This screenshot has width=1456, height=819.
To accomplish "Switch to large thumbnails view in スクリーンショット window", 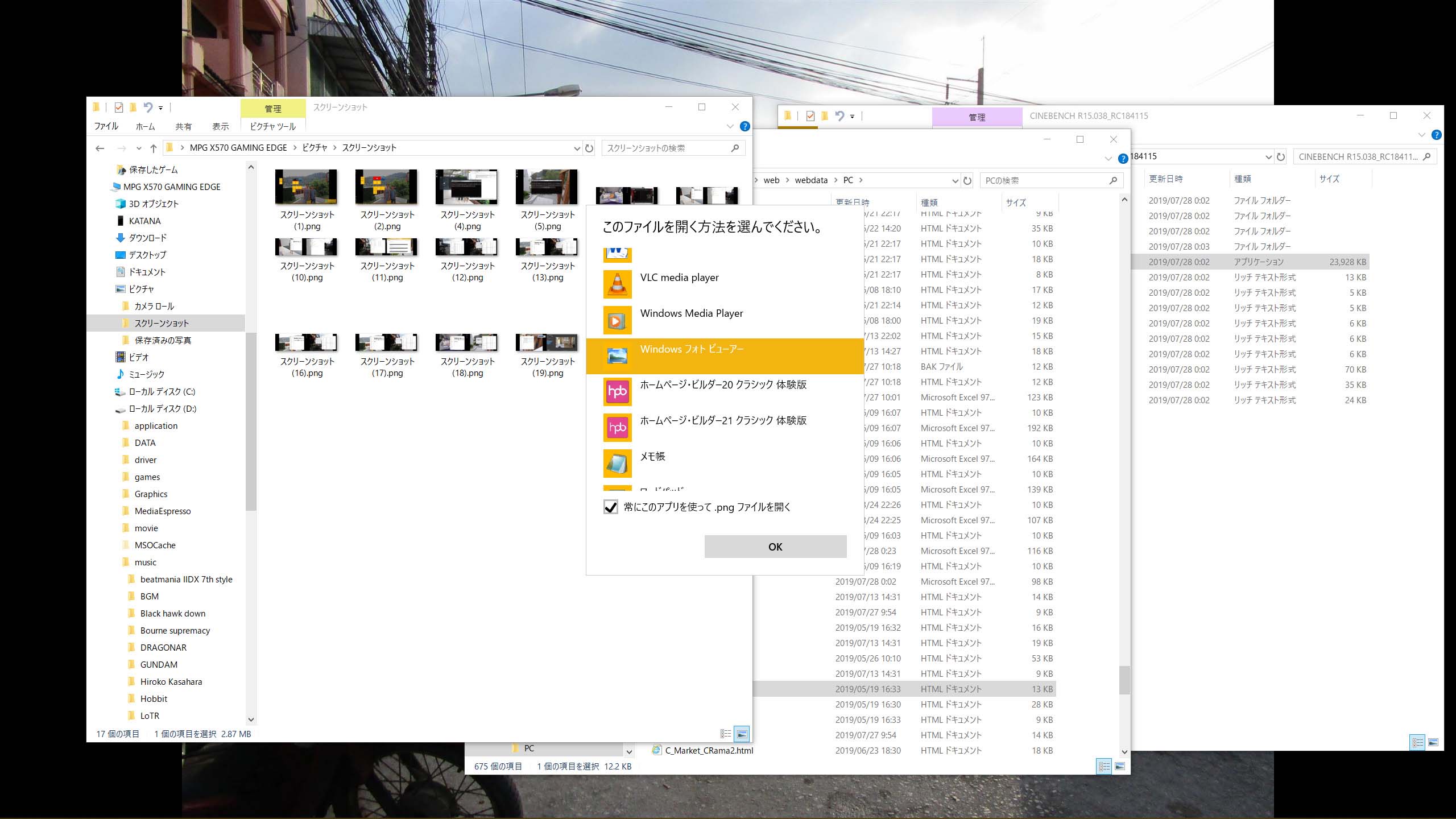I will click(742, 734).
